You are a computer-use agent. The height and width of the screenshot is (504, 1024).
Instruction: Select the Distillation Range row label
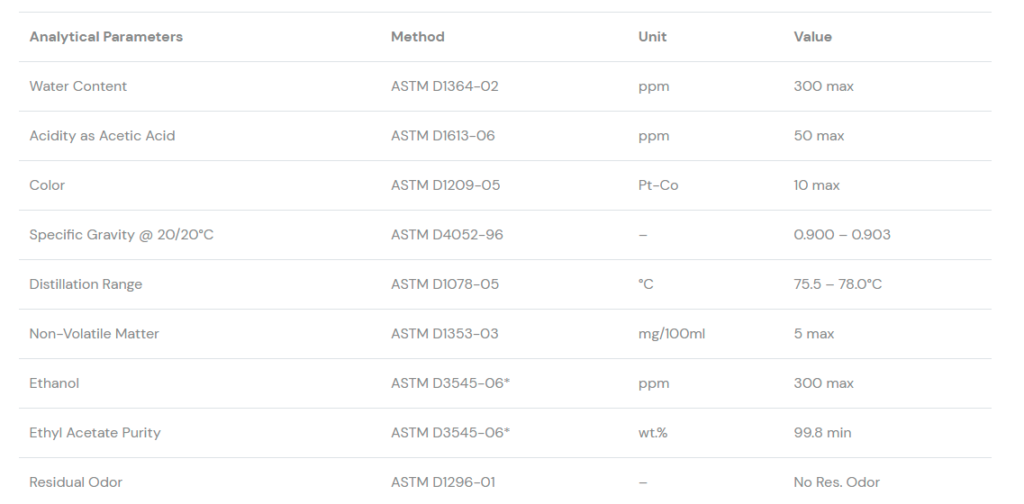(x=86, y=284)
